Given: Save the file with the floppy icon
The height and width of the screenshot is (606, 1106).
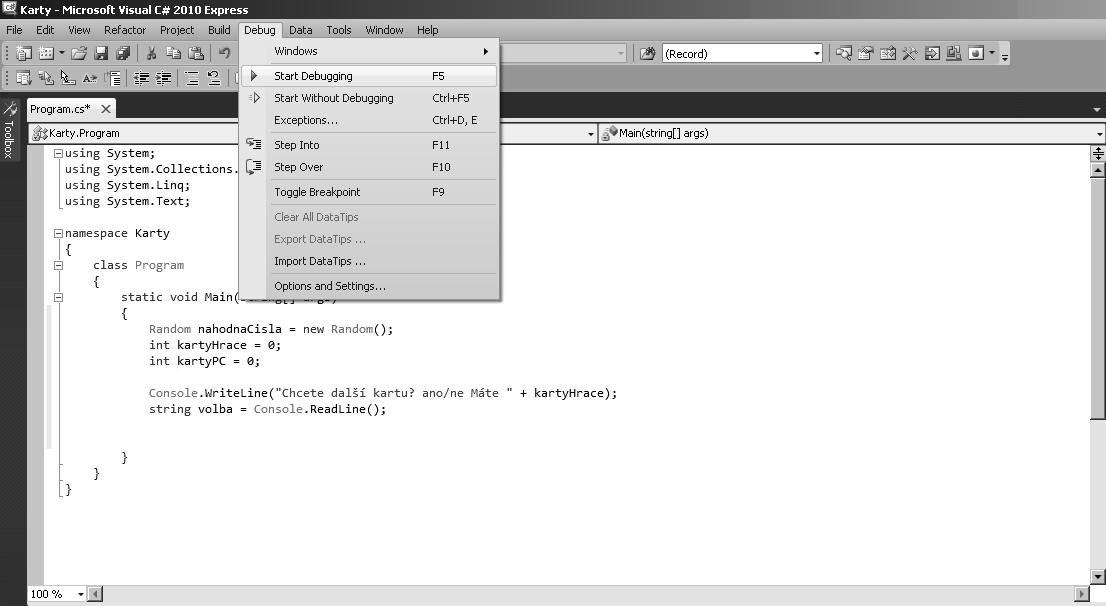Looking at the screenshot, I should (101, 54).
